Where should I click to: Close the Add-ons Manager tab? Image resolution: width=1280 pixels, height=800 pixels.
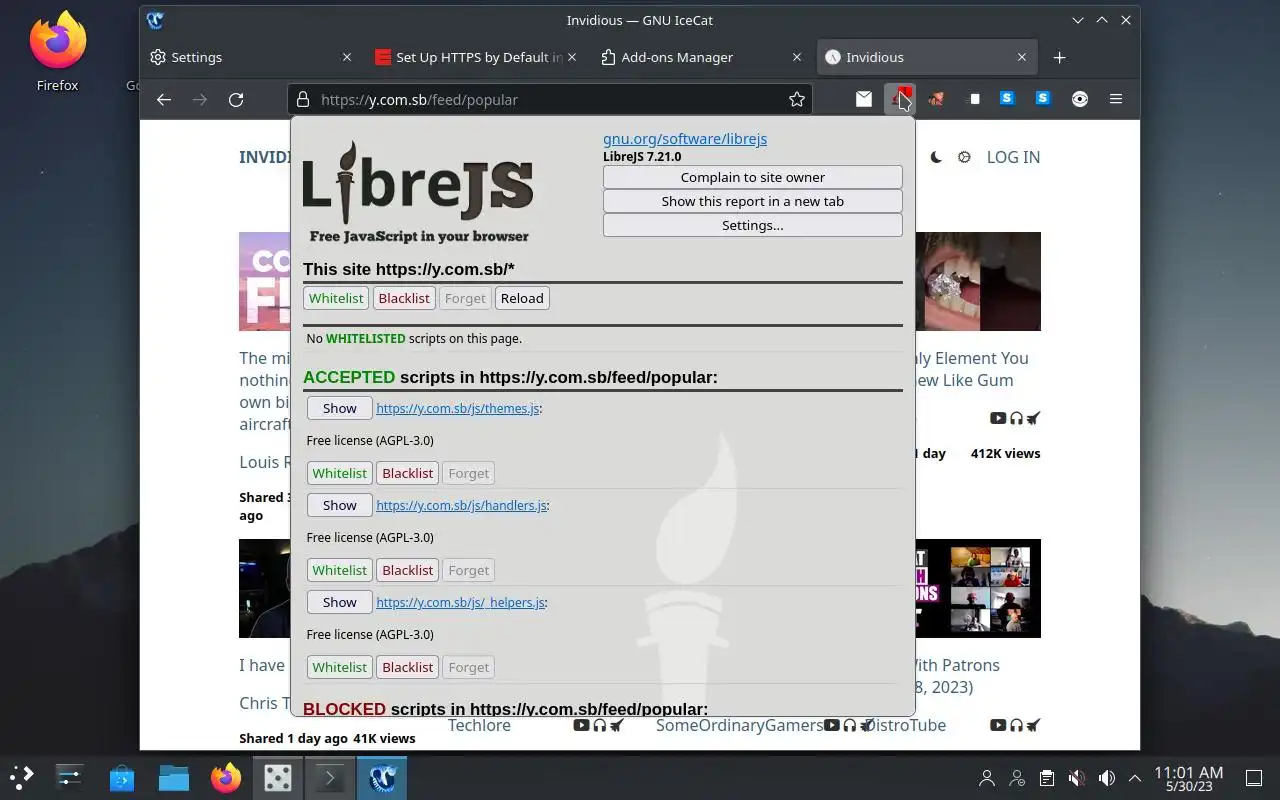[x=797, y=57]
